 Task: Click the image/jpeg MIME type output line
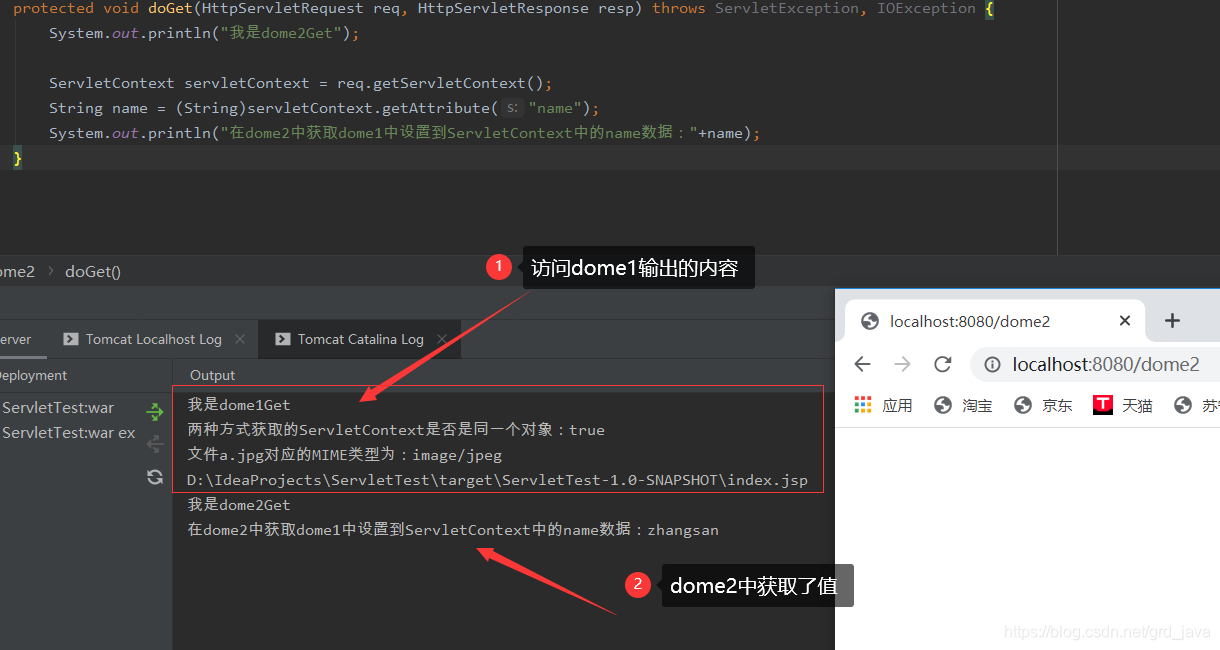click(345, 455)
